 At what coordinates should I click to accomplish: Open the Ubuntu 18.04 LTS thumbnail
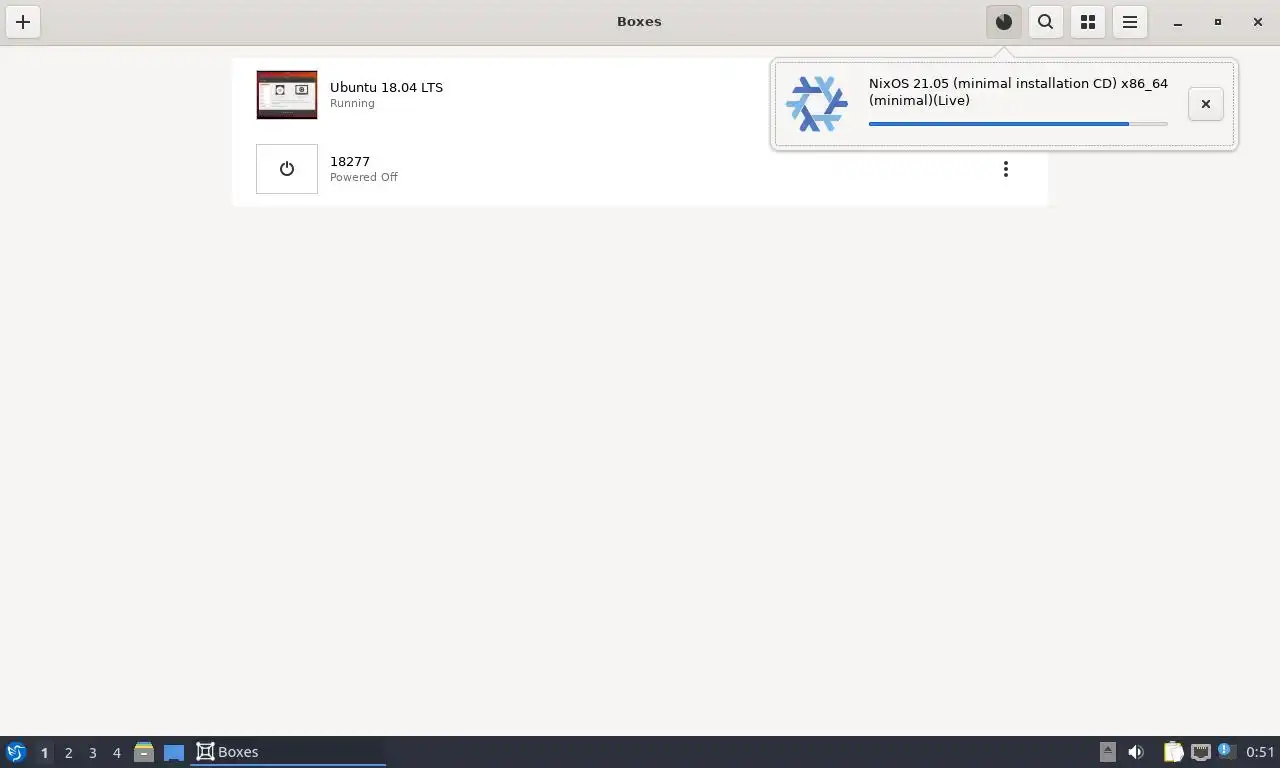tap(287, 95)
